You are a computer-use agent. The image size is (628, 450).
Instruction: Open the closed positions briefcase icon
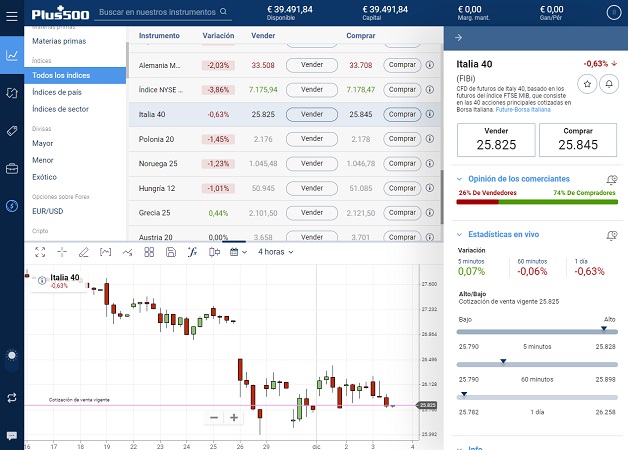pos(12,169)
